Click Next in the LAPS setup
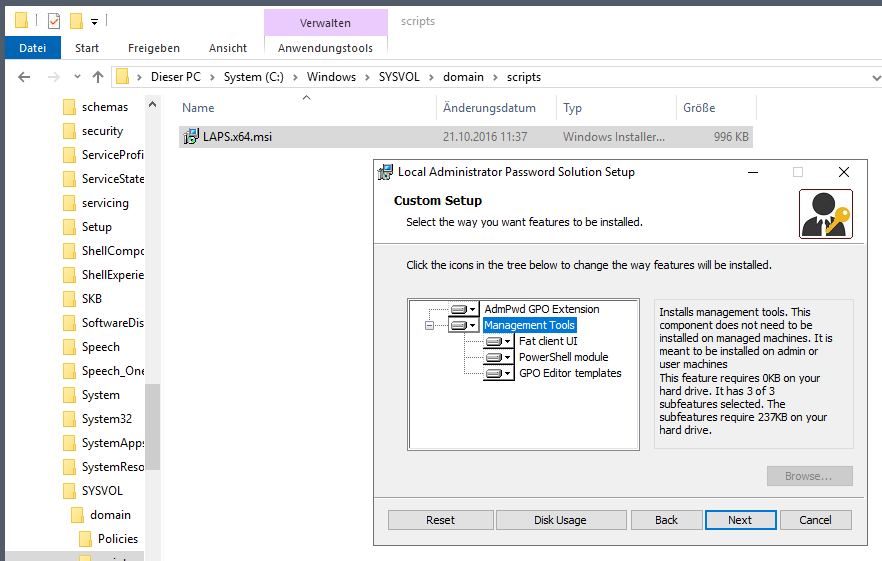The height and width of the screenshot is (561, 882). [x=740, y=520]
